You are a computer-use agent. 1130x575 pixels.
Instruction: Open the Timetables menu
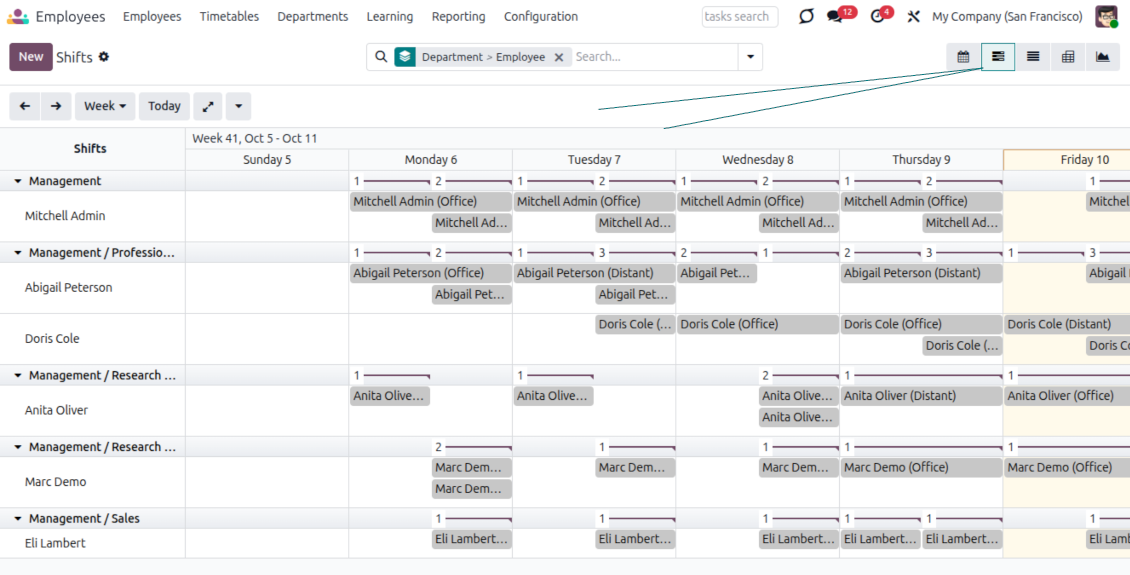(229, 17)
